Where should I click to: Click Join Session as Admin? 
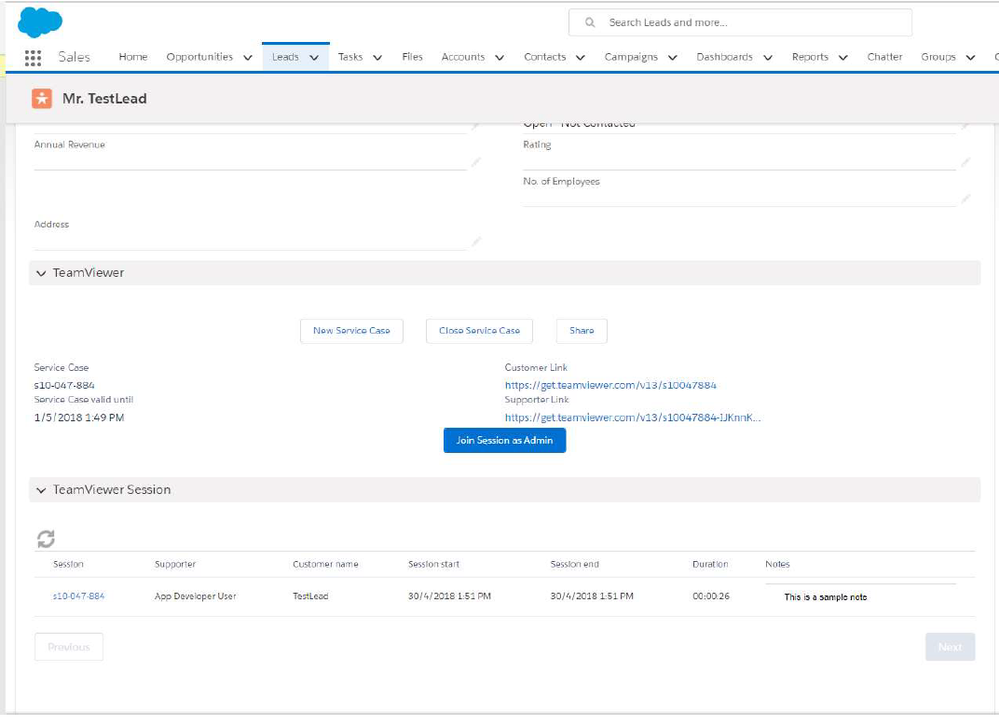(505, 440)
